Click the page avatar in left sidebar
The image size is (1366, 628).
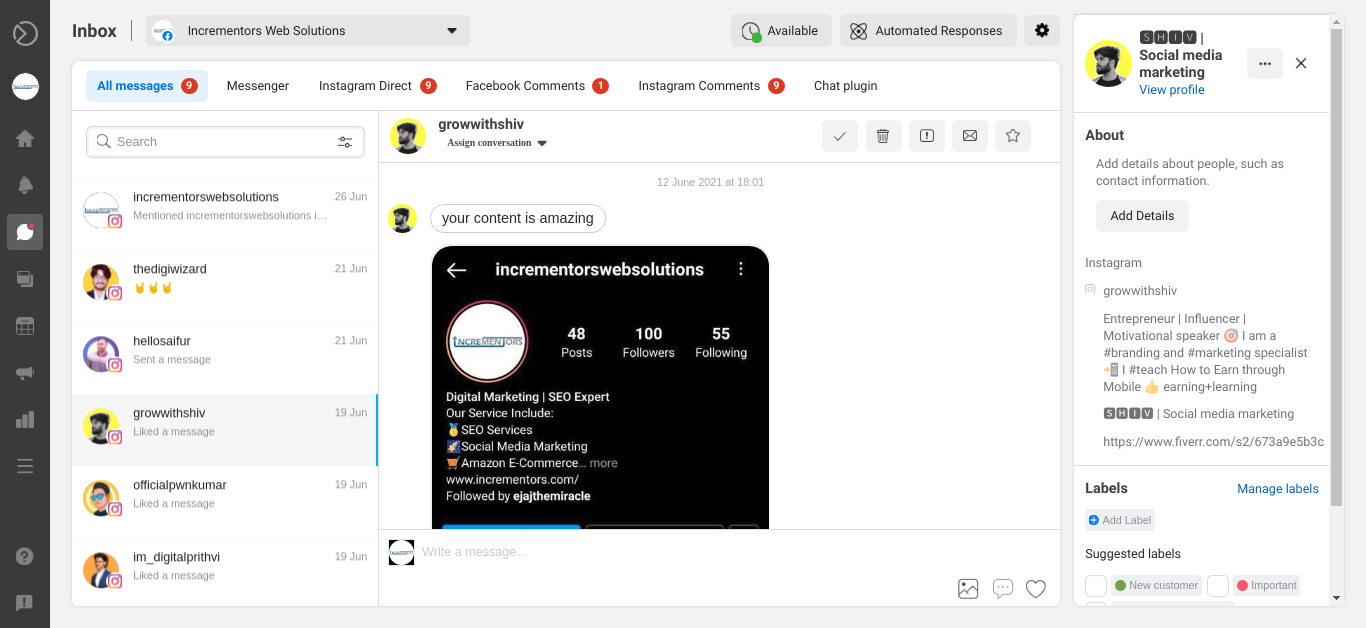click(25, 87)
